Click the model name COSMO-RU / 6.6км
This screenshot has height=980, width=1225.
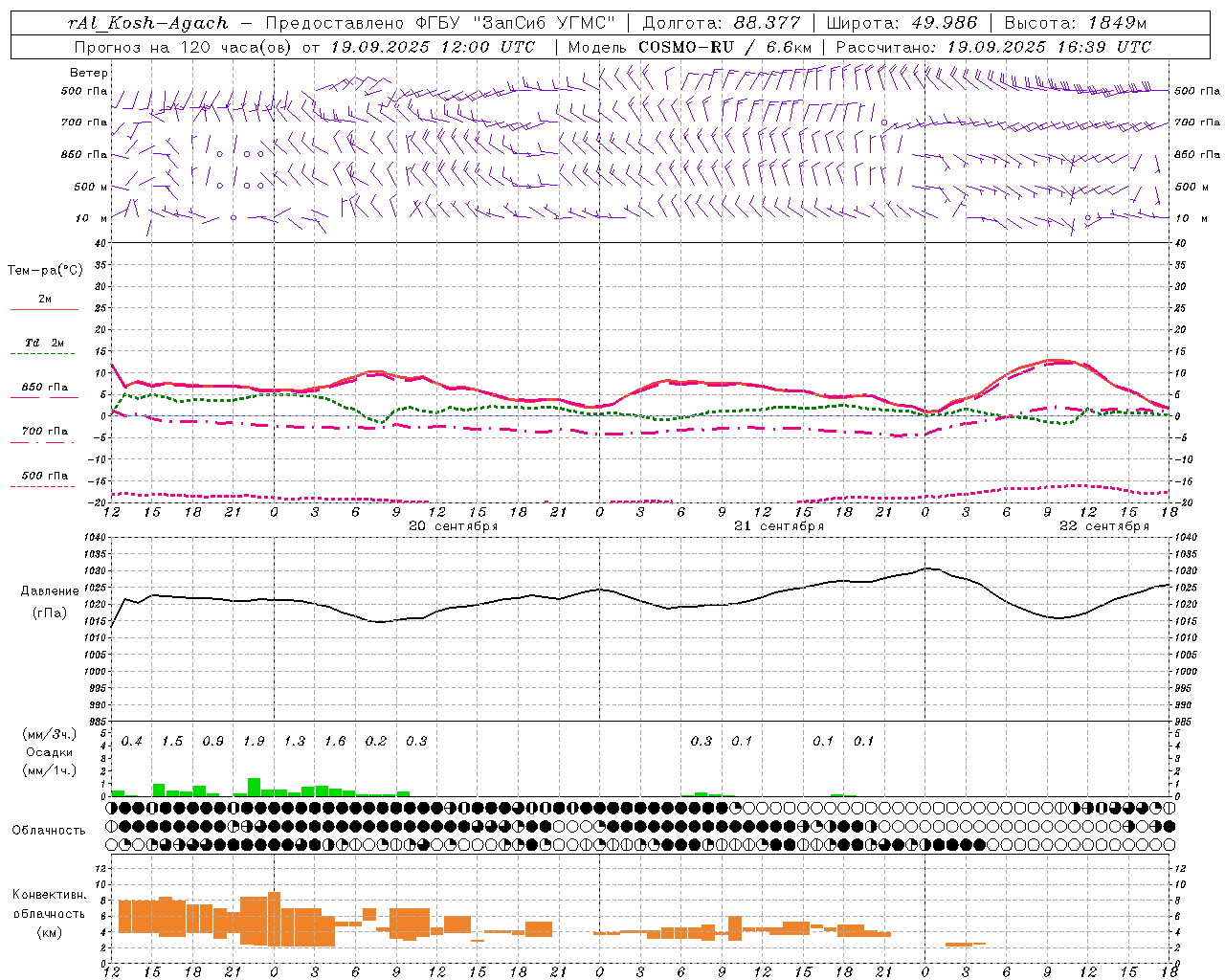click(725, 47)
